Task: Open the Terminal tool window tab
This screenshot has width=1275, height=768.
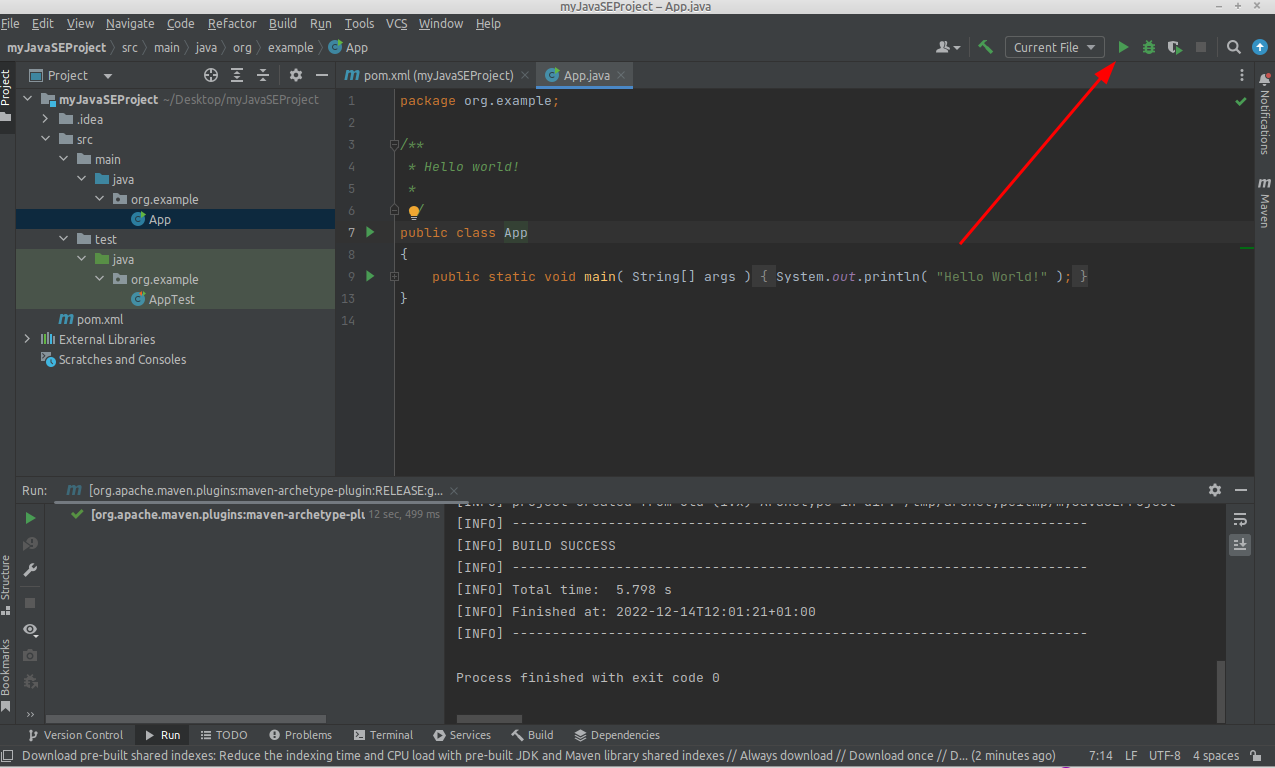Action: click(381, 735)
